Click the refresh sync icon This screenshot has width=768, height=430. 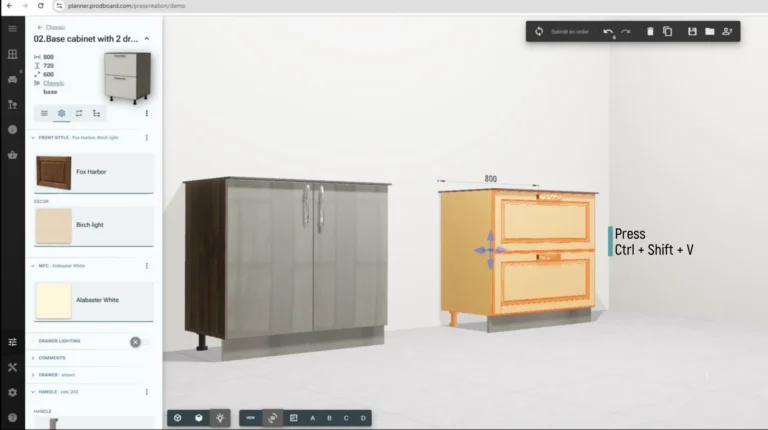[x=539, y=32]
